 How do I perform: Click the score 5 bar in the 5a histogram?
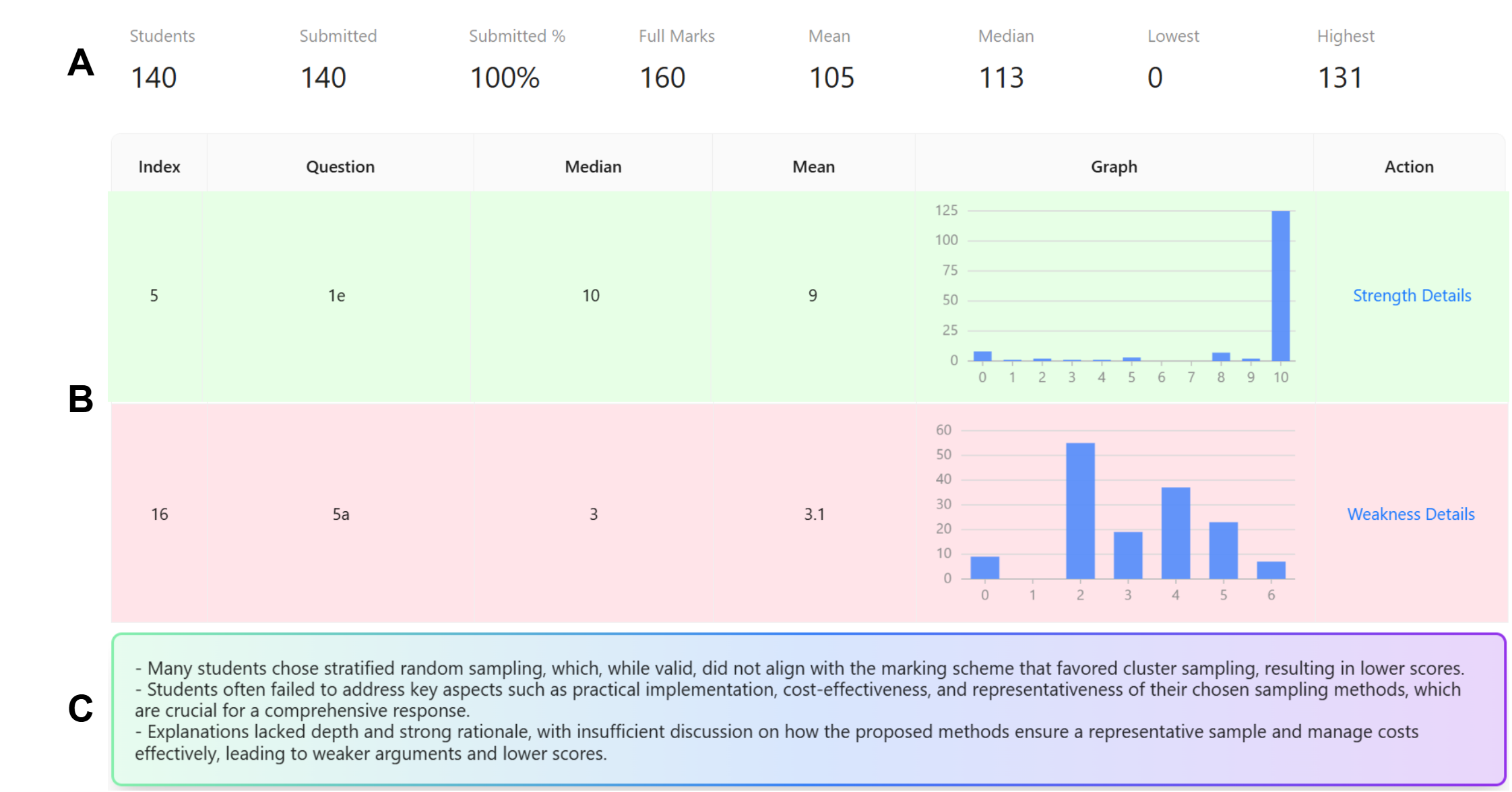(1224, 551)
